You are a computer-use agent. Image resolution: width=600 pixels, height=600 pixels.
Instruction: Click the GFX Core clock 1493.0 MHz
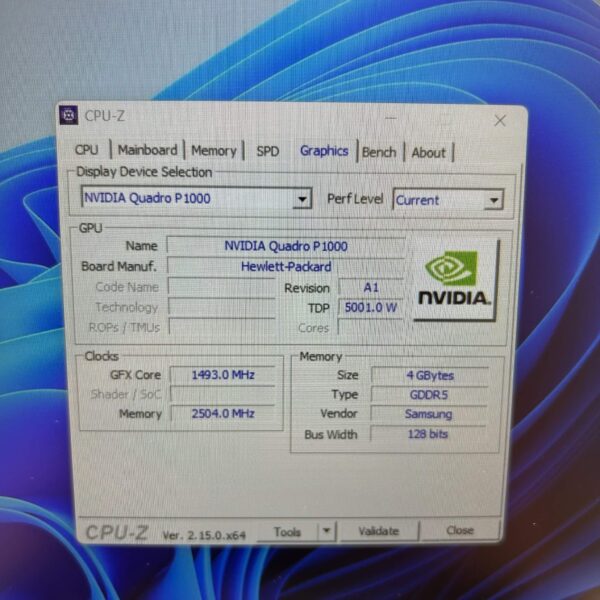(223, 375)
